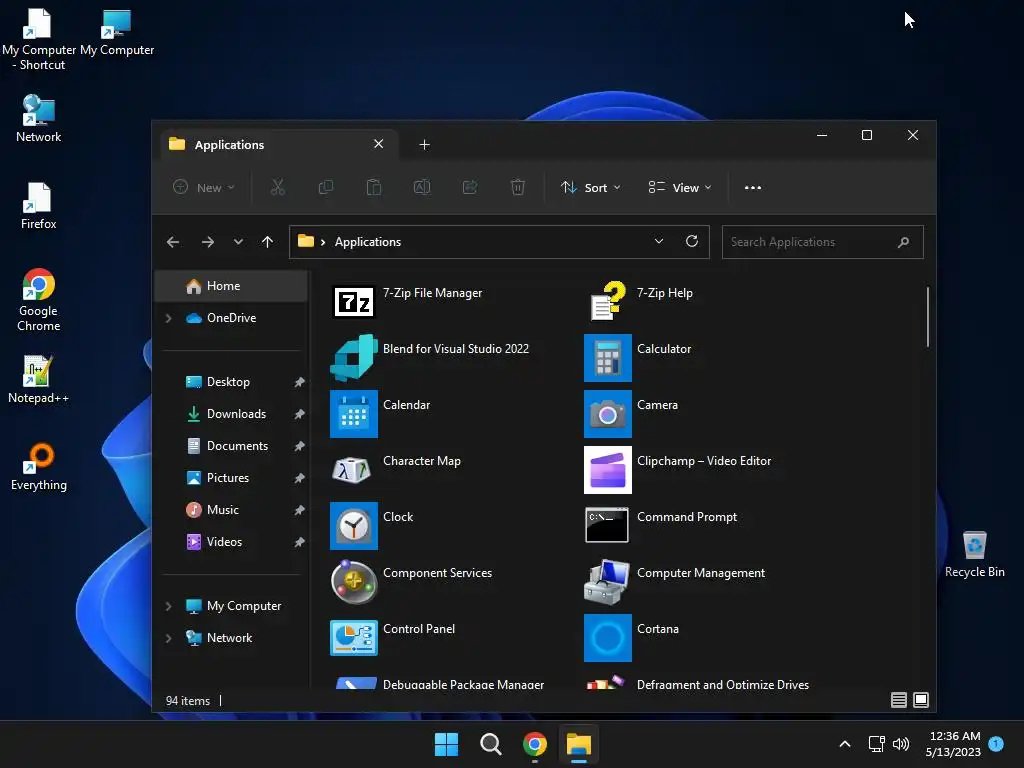Viewport: 1024px width, 768px height.
Task: Go back to previous folder
Action: [x=172, y=242]
